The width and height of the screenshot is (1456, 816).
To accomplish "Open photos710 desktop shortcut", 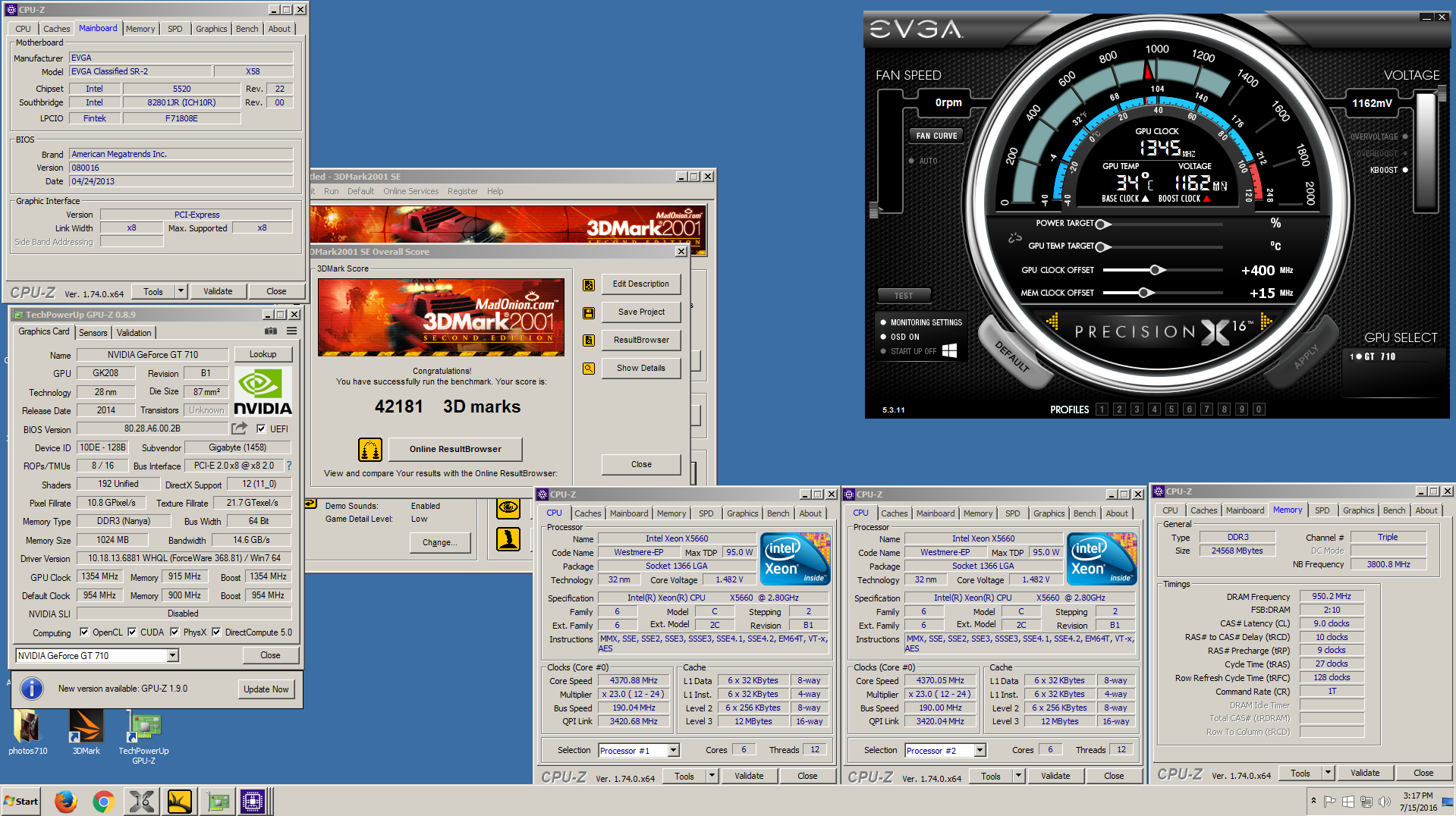I will (x=27, y=733).
